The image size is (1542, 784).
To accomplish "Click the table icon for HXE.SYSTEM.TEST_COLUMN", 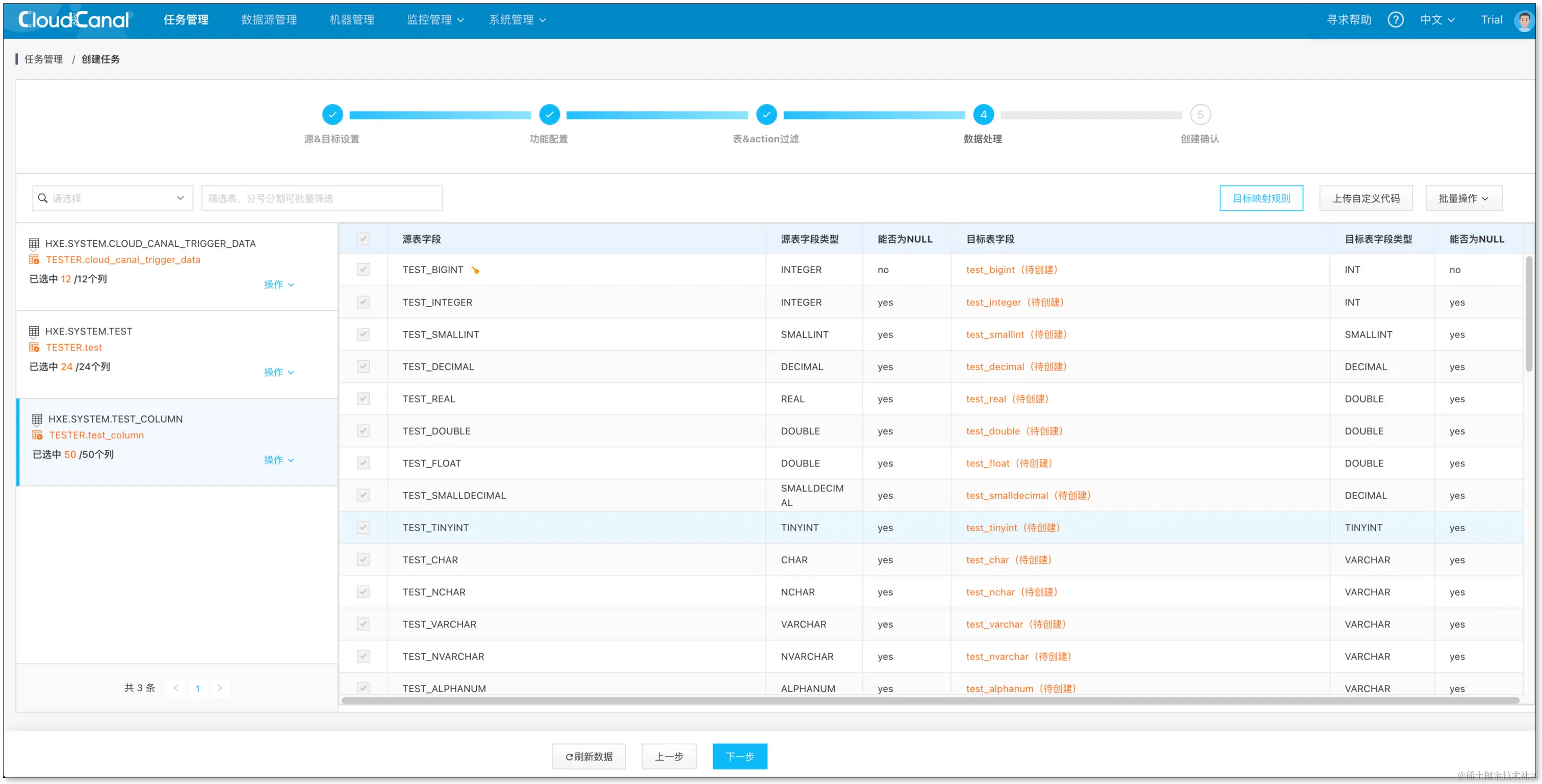I will pyautogui.click(x=37, y=419).
